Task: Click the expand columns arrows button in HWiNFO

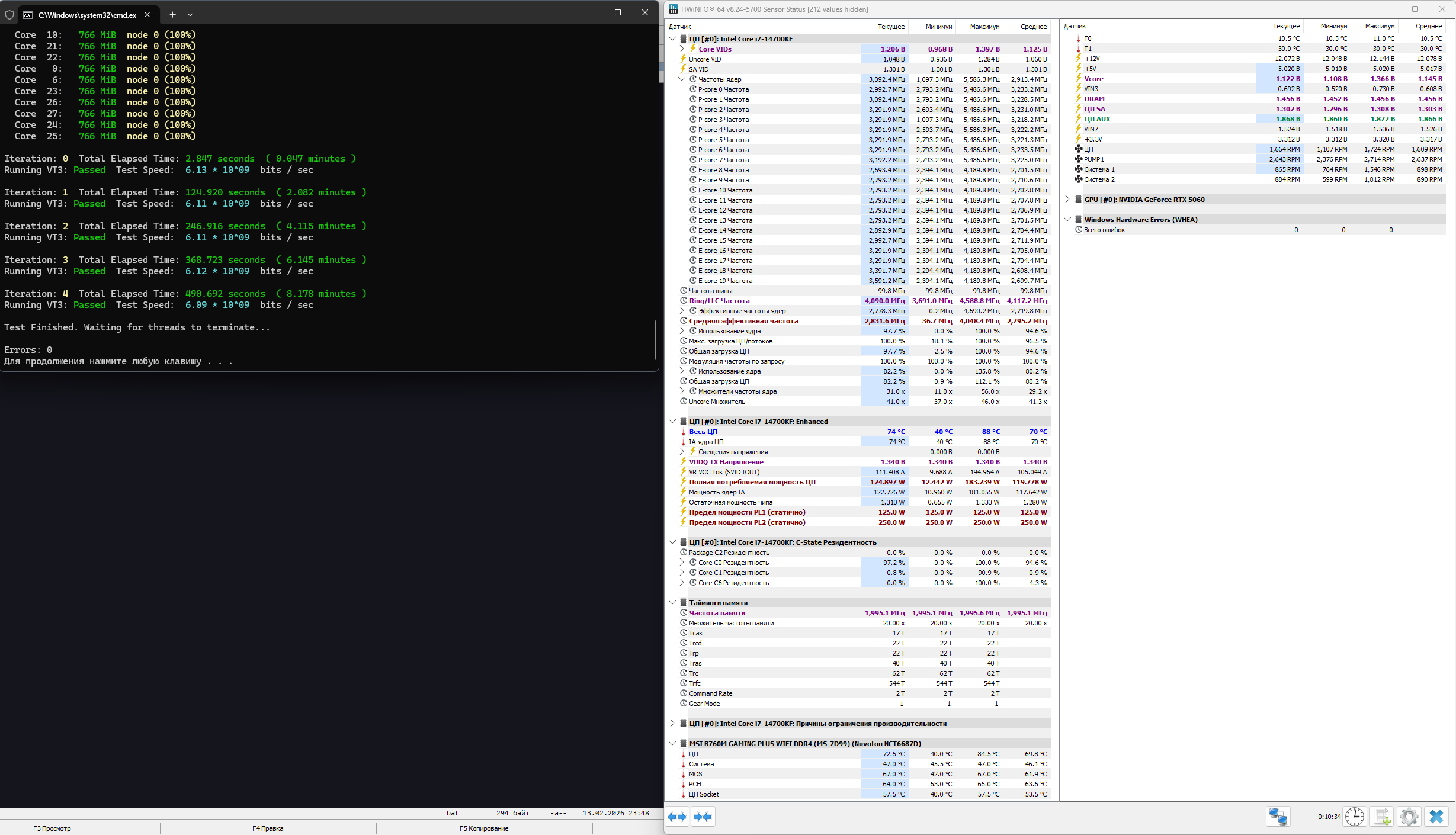Action: (x=677, y=817)
